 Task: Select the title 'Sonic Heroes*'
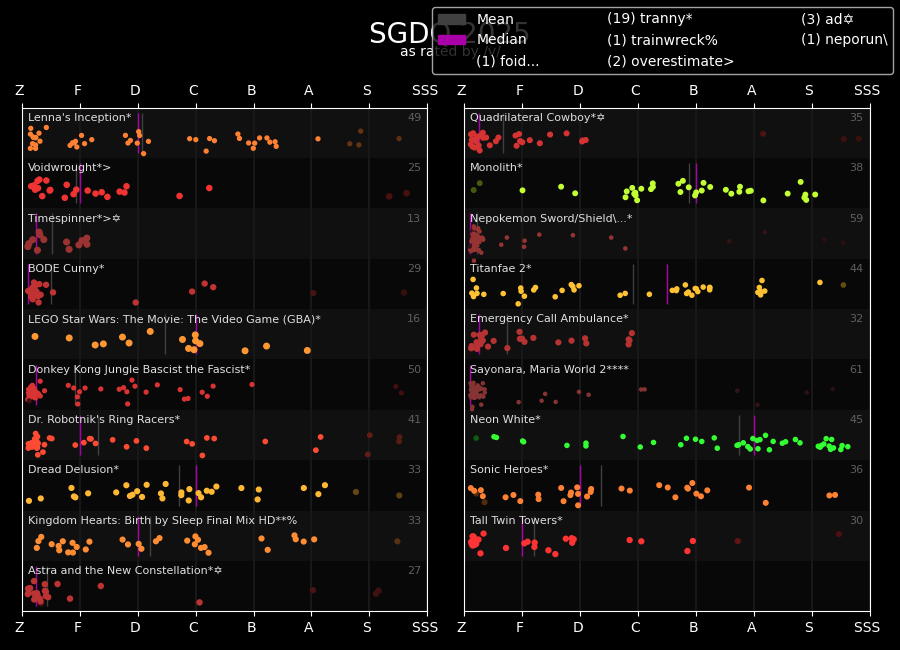pos(509,469)
